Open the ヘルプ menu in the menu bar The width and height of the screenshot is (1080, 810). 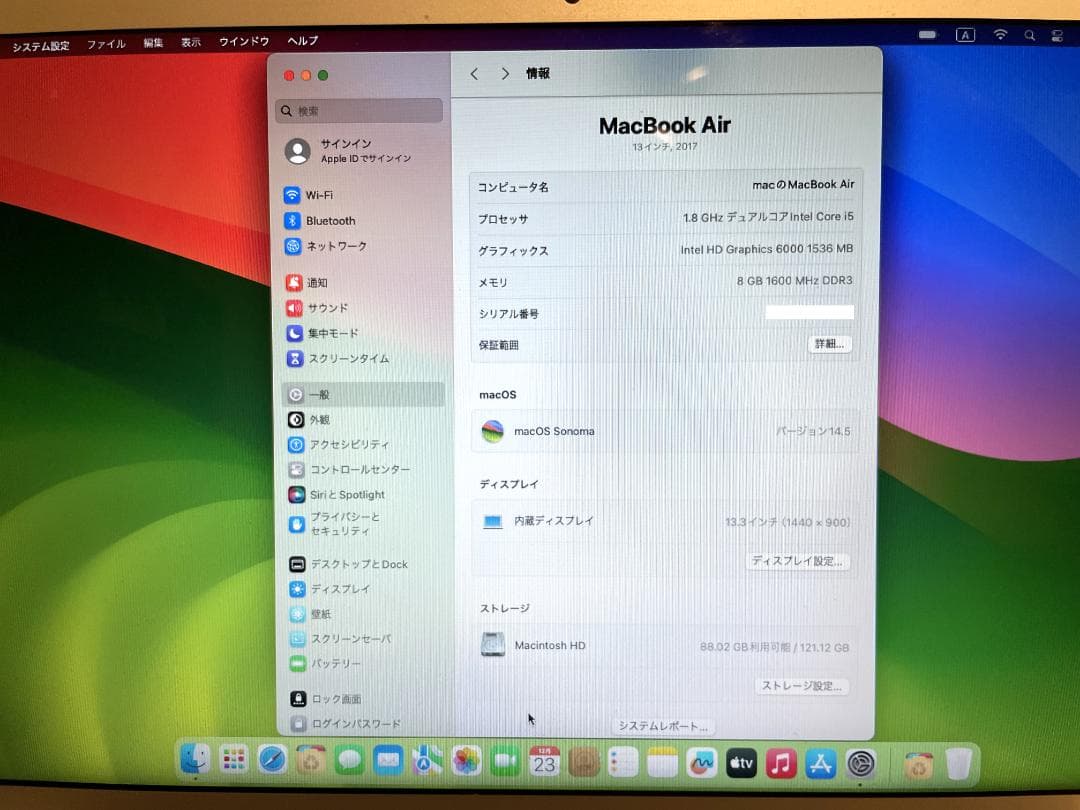click(x=300, y=42)
